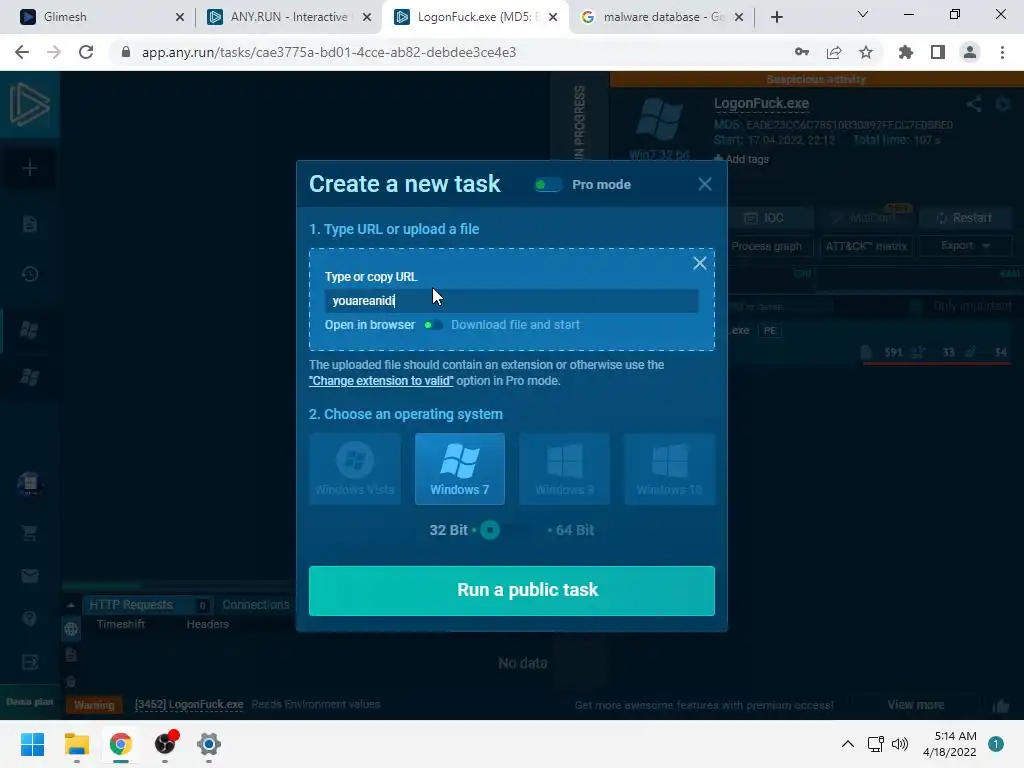Open Chrome three-dot menu
Screen dimensions: 1024x768
[x=1002, y=52]
